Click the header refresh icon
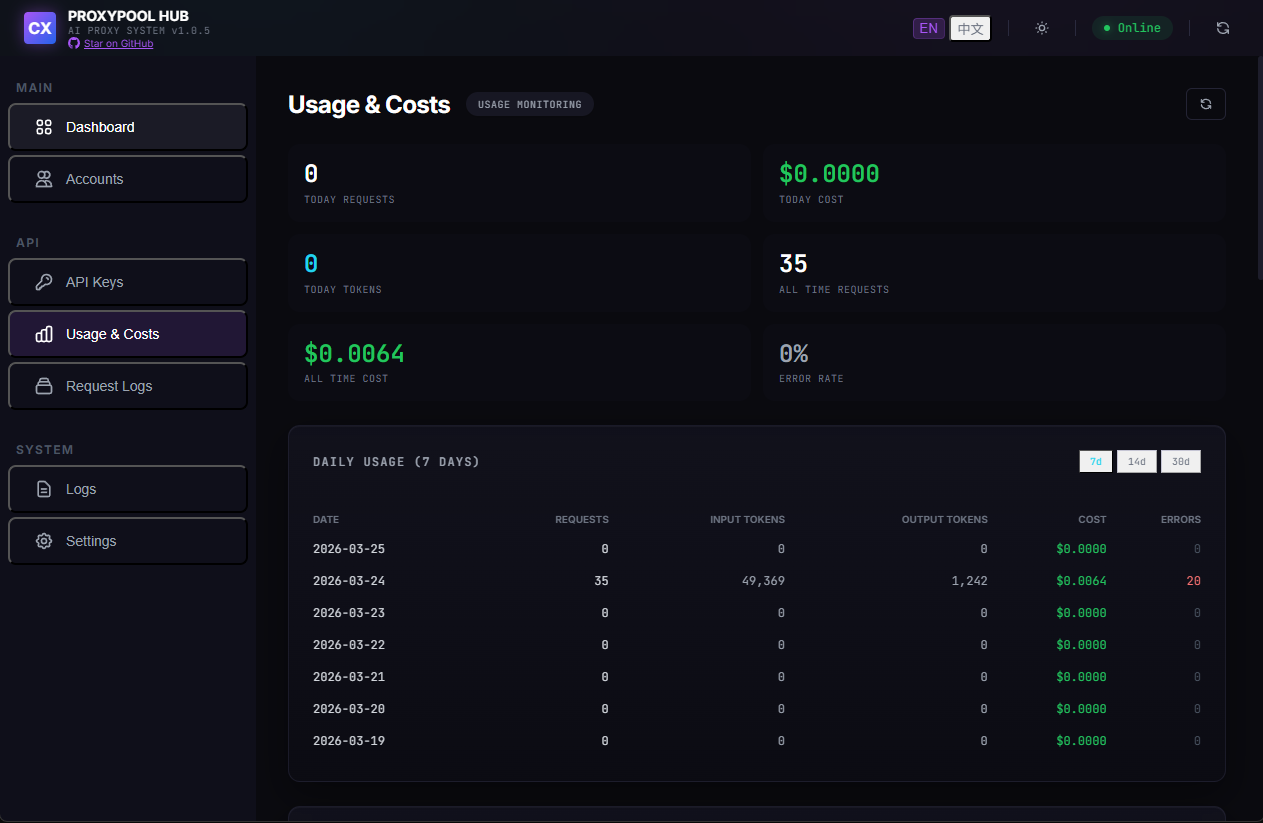The width and height of the screenshot is (1263, 823). (1223, 28)
